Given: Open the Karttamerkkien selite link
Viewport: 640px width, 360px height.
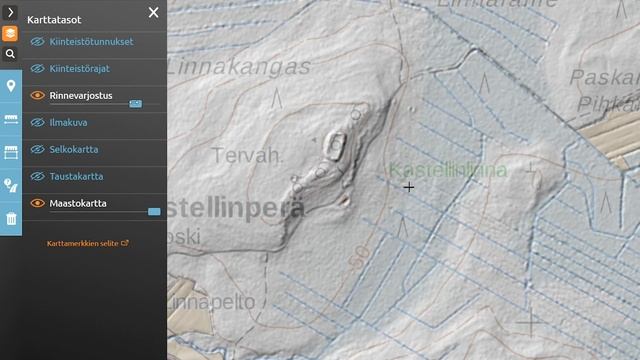Looking at the screenshot, I should (87, 243).
